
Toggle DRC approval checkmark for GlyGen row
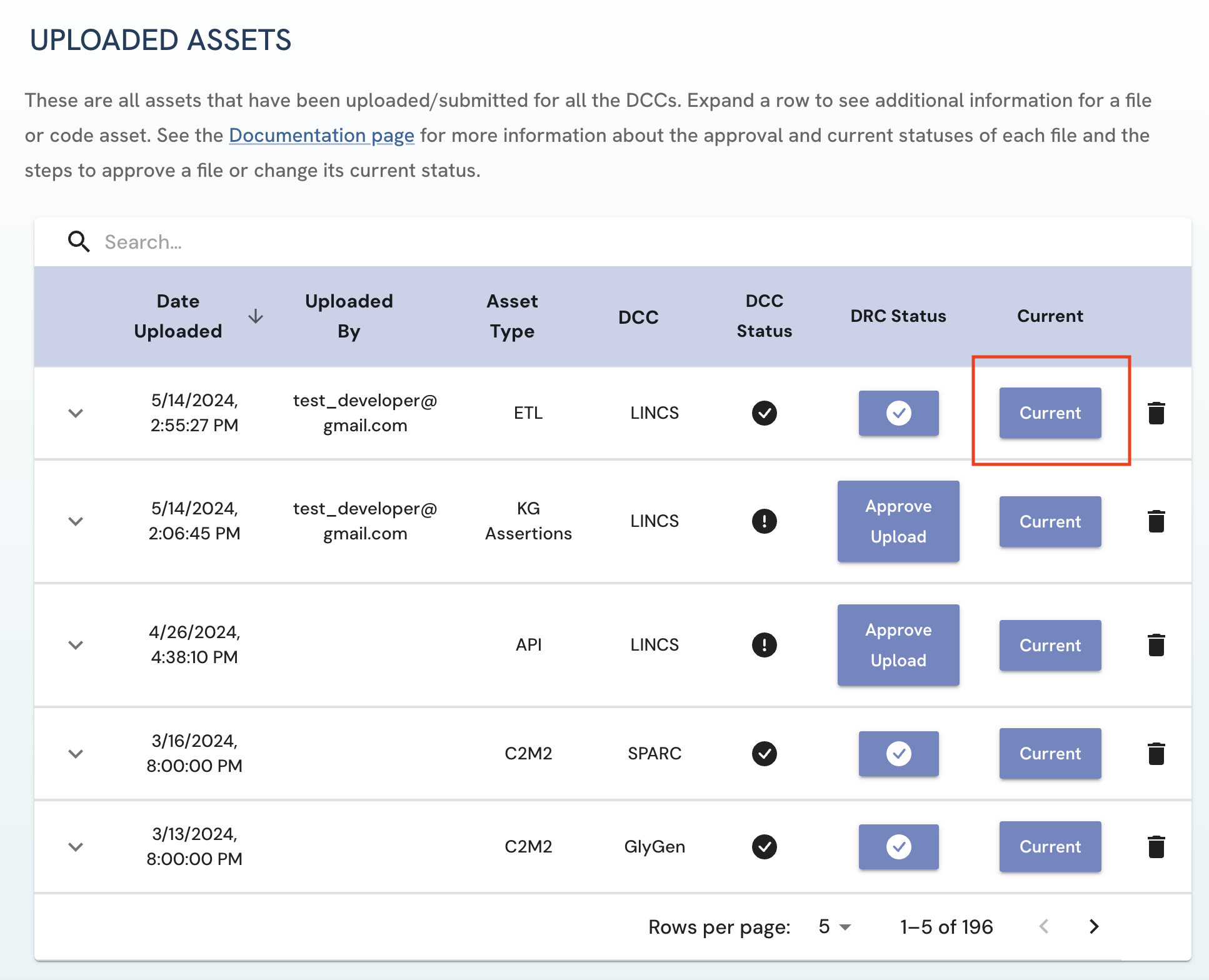click(898, 847)
